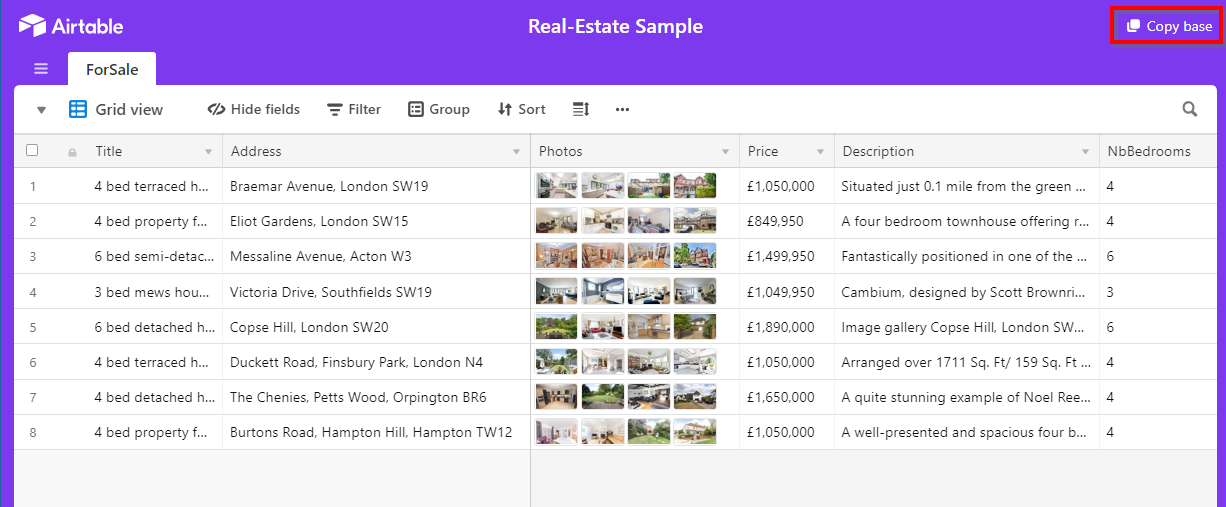The height and width of the screenshot is (507, 1226).
Task: Open the Price column dropdown arrow
Action: 820,152
